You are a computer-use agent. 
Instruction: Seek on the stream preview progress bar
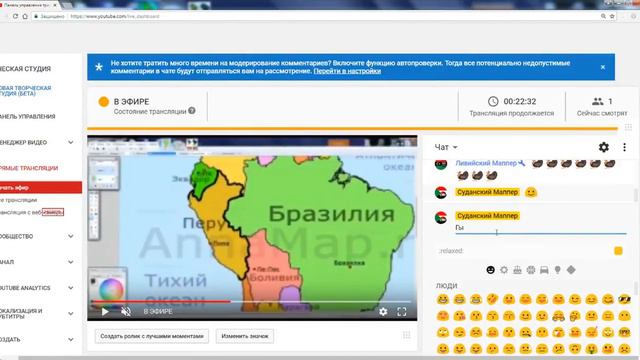coord(252,302)
